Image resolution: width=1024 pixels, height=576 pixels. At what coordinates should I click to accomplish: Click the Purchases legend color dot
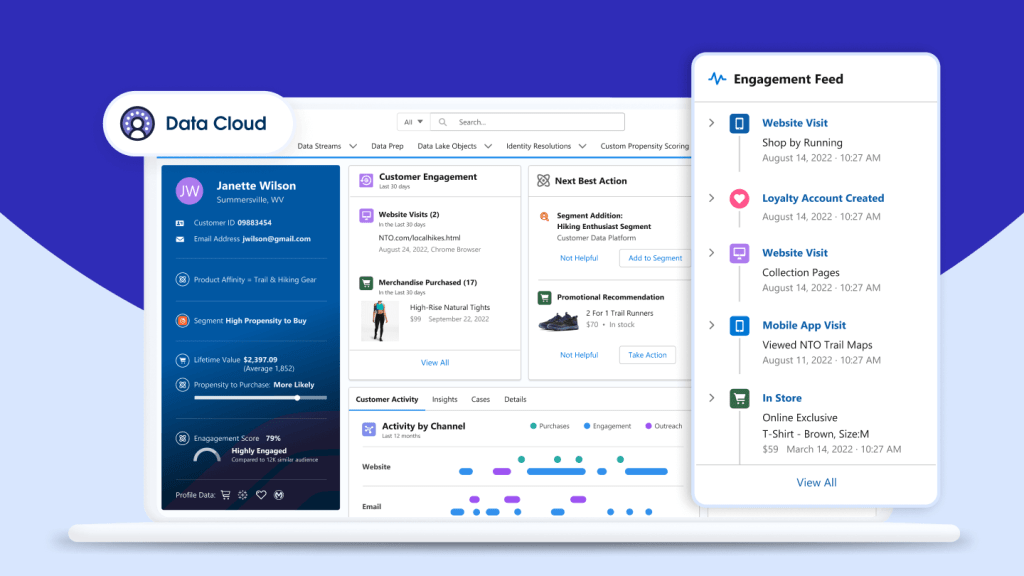tap(534, 426)
